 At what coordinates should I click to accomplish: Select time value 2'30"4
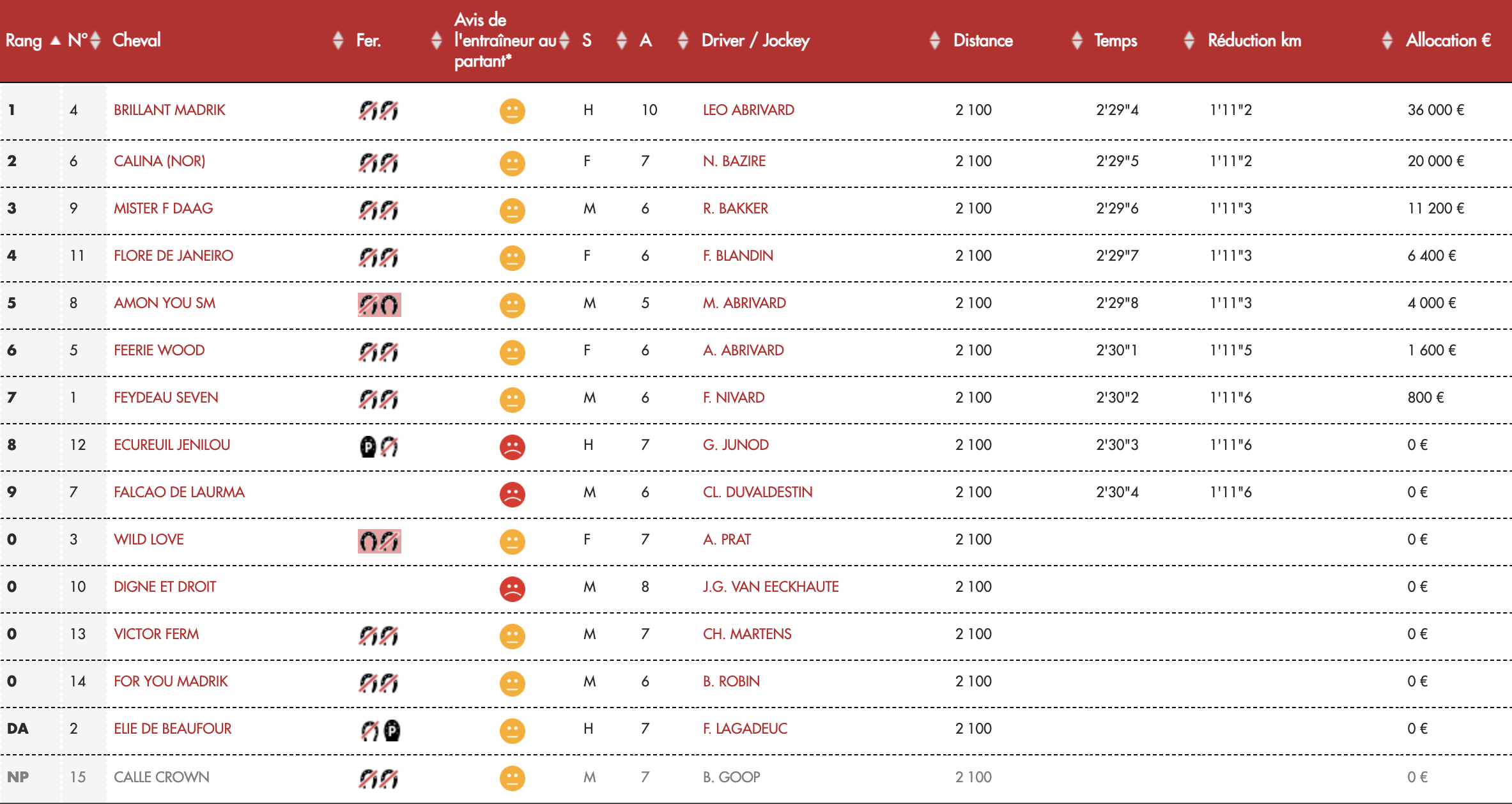pos(1117,492)
